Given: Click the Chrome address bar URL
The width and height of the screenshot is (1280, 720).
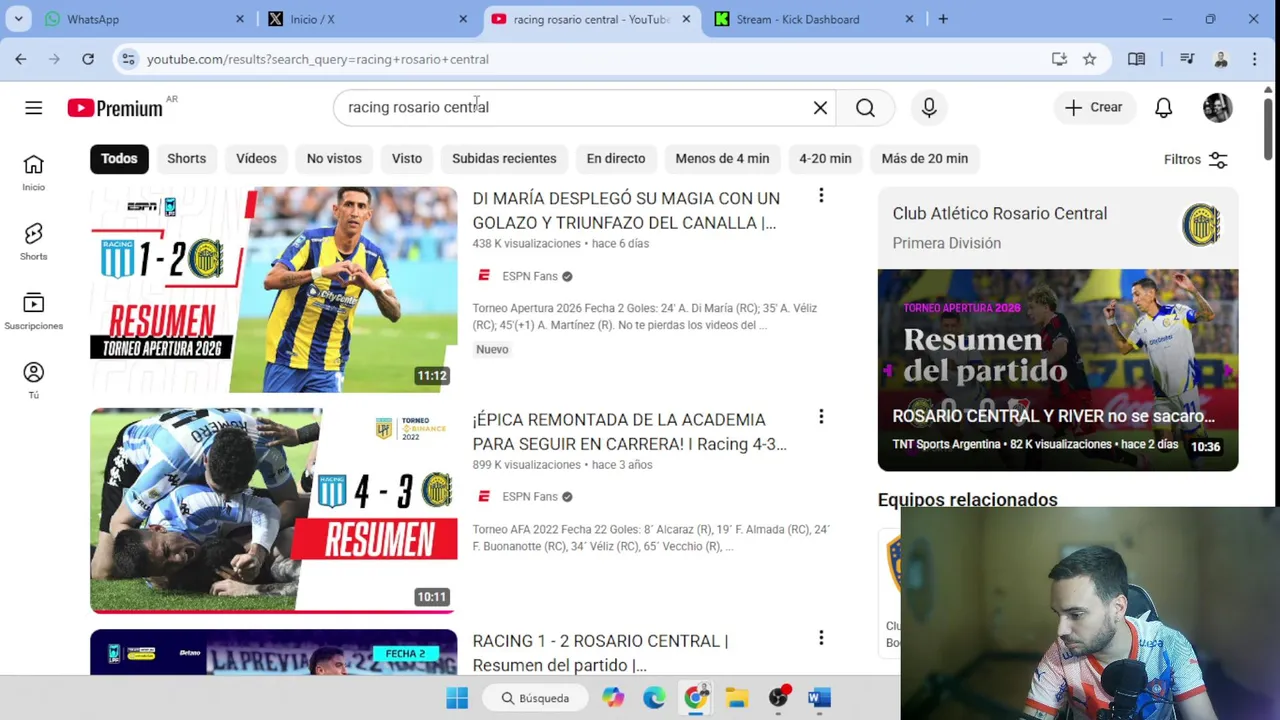Looking at the screenshot, I should pyautogui.click(x=318, y=59).
